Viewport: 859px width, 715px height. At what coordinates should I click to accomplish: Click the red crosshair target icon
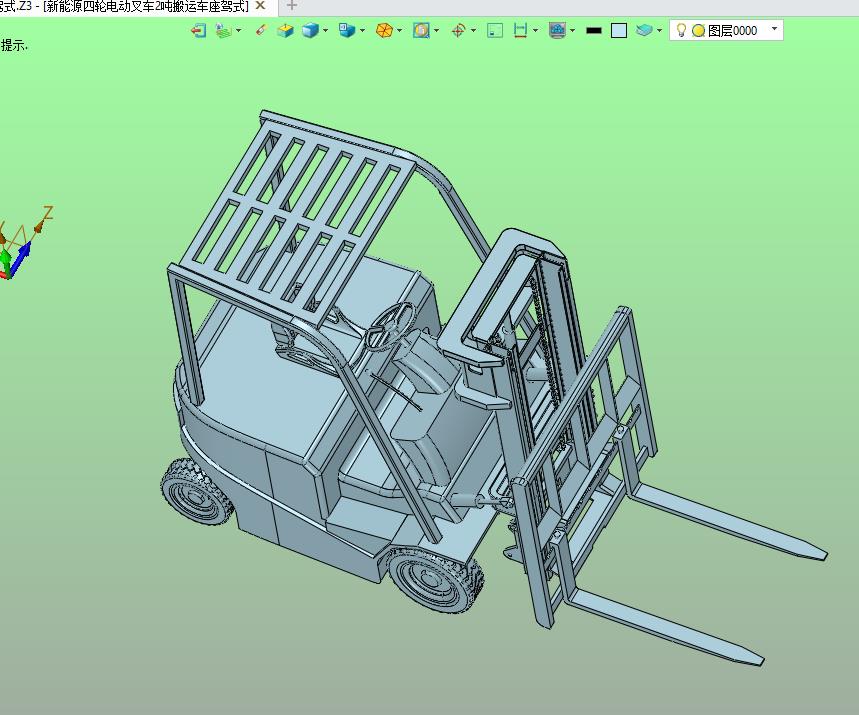[x=459, y=31]
